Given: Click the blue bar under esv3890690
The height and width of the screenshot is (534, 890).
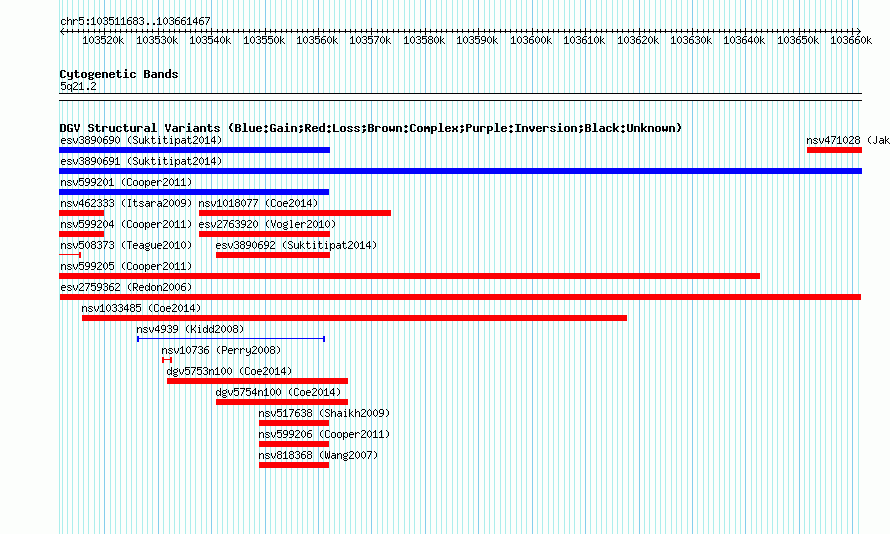Looking at the screenshot, I should click(195, 150).
